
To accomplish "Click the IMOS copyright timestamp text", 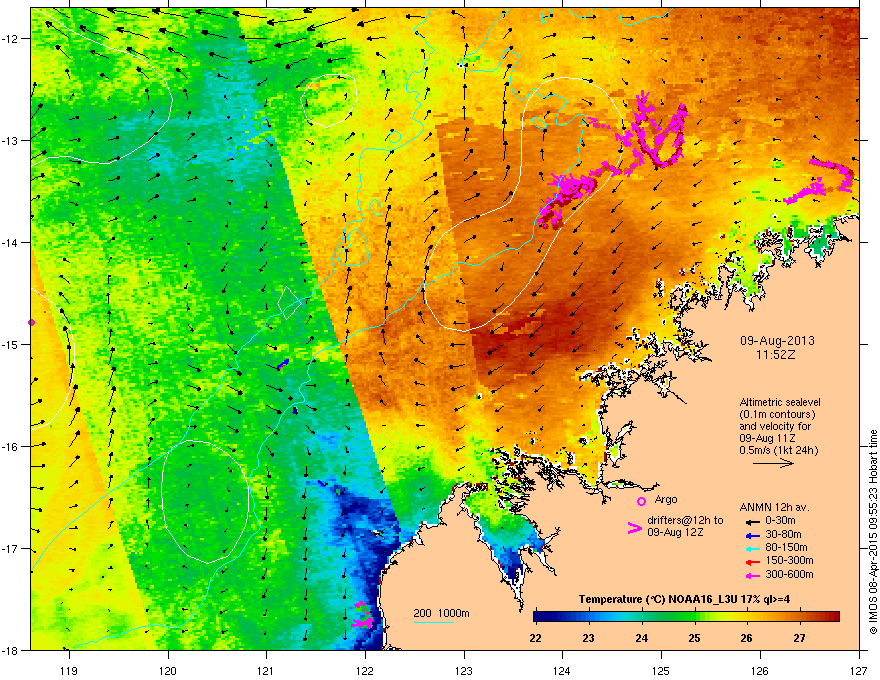I will pyautogui.click(x=873, y=532).
